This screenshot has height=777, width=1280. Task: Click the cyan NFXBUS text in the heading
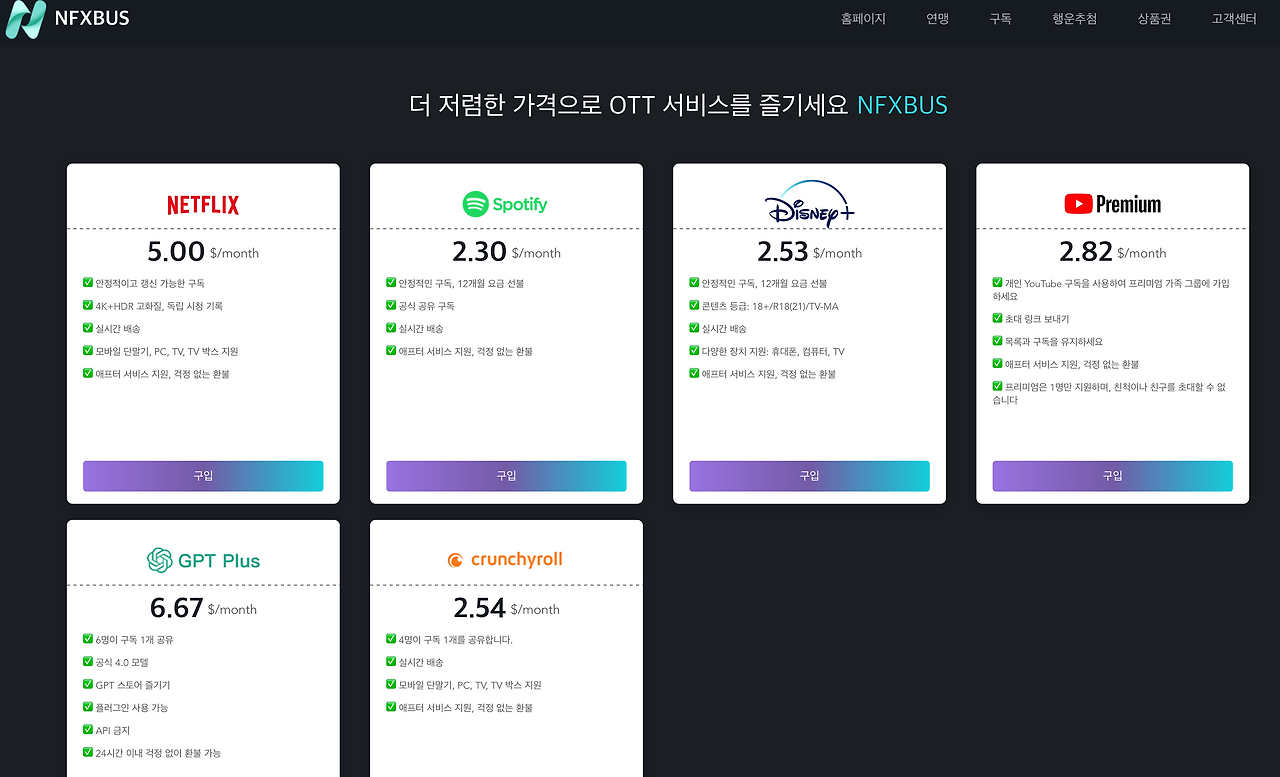[x=902, y=104]
